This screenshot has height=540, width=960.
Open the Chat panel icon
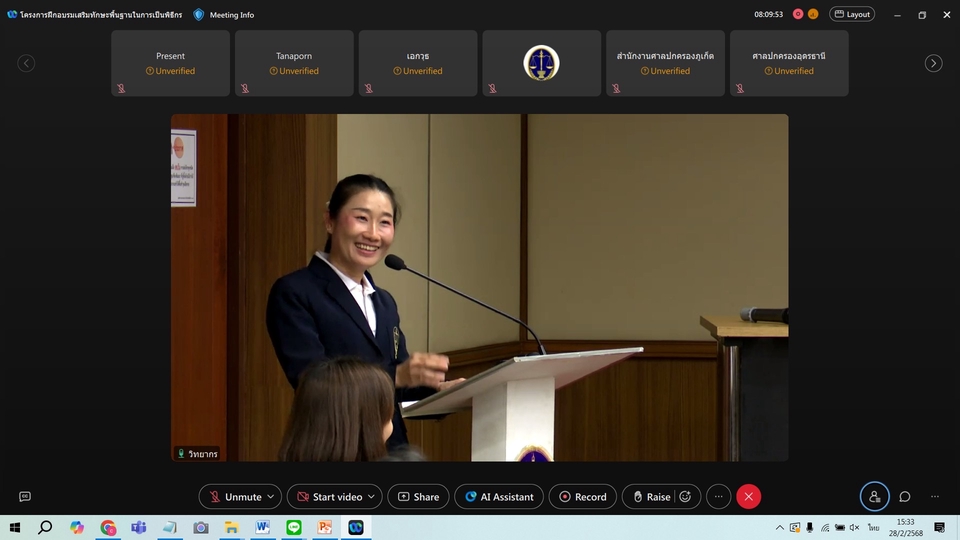[x=904, y=496]
